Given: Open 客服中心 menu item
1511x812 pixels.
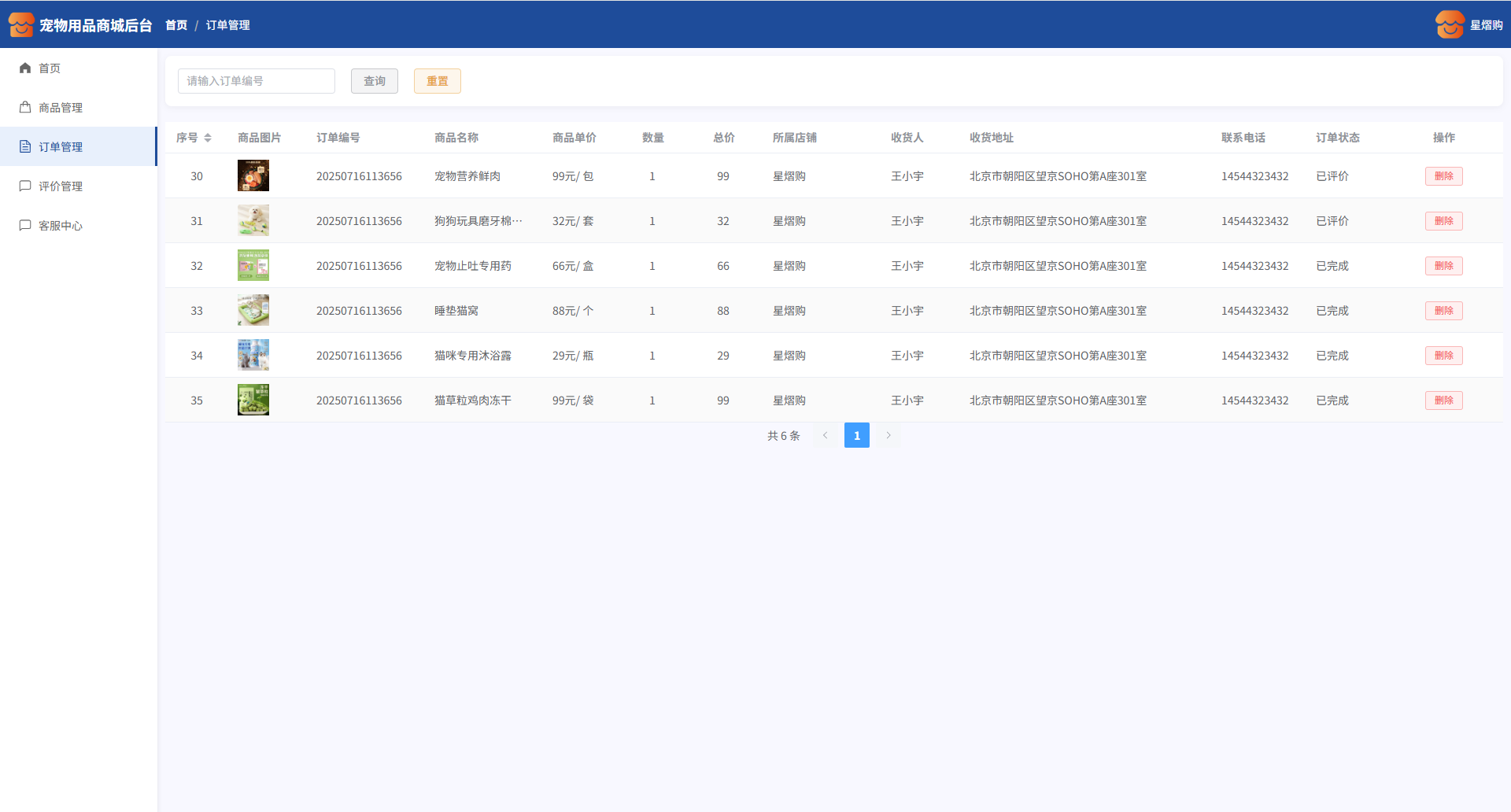Looking at the screenshot, I should pyautogui.click(x=61, y=226).
